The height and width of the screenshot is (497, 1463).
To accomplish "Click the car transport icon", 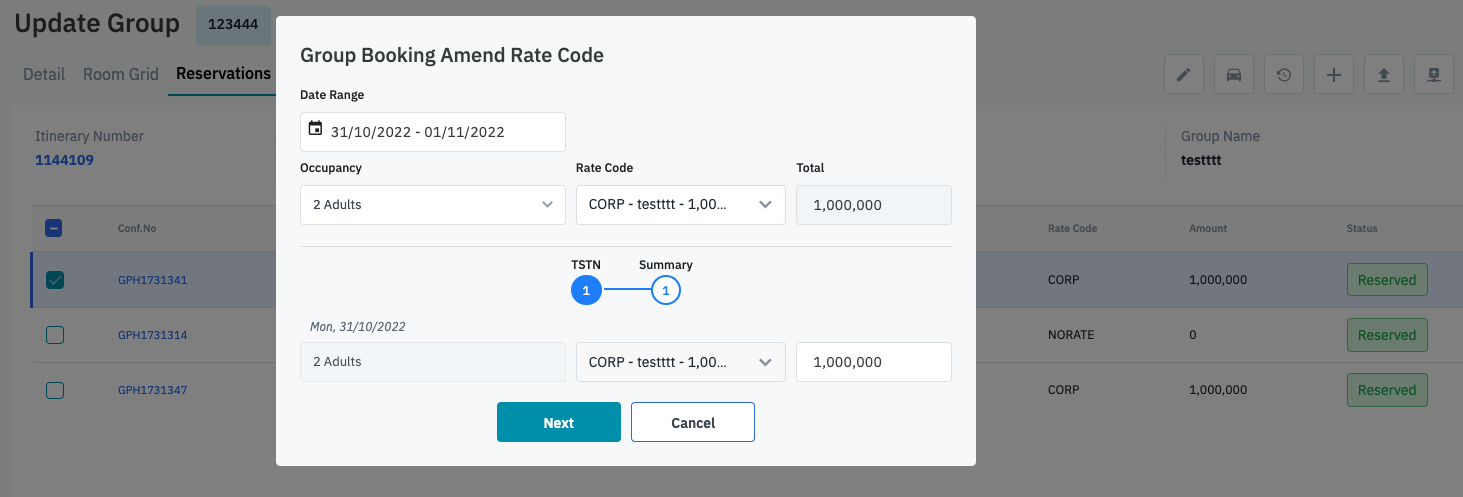I will point(1234,75).
